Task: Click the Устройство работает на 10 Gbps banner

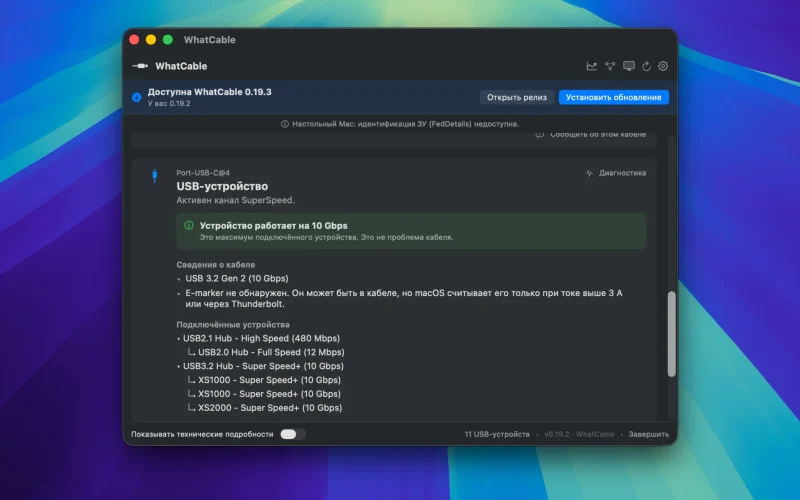Action: coord(411,231)
